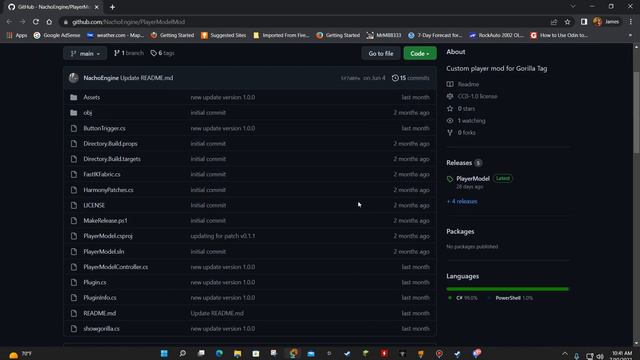The width and height of the screenshot is (640, 360).
Task: Open the Chrome three-dot menu
Action: [631, 22]
